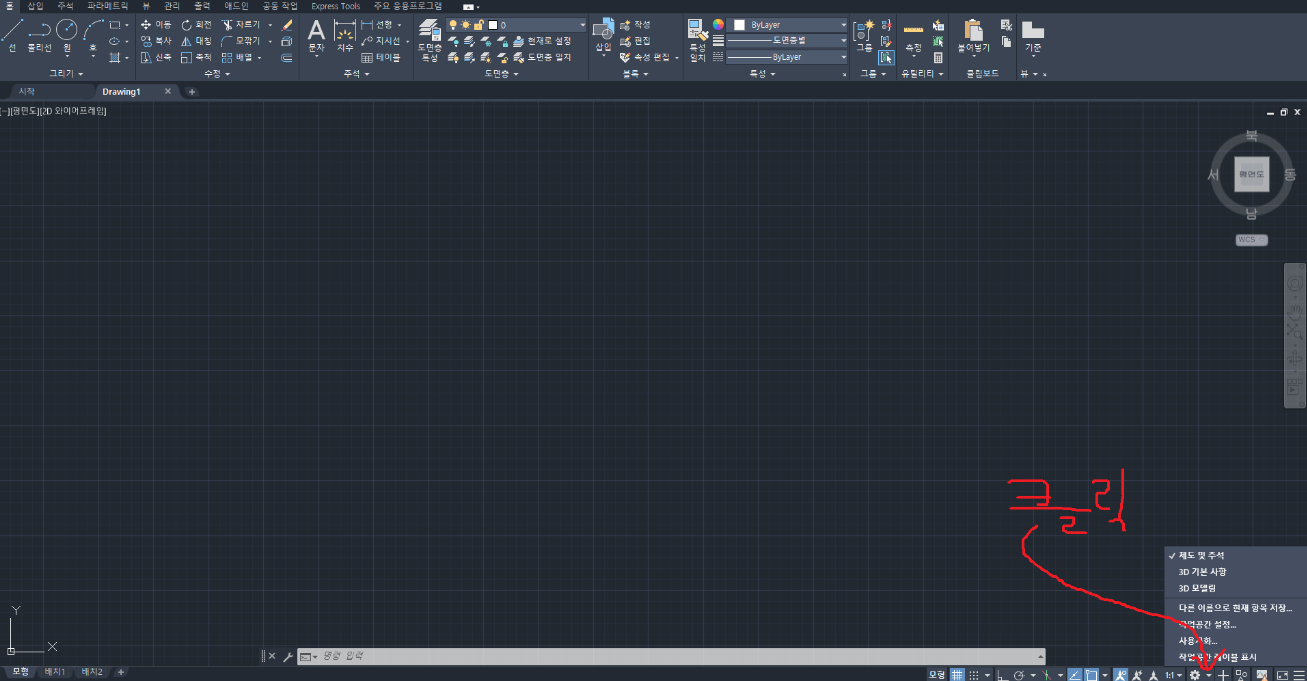Click the Measure (측정) tool
1307x681 pixels.
(913, 36)
